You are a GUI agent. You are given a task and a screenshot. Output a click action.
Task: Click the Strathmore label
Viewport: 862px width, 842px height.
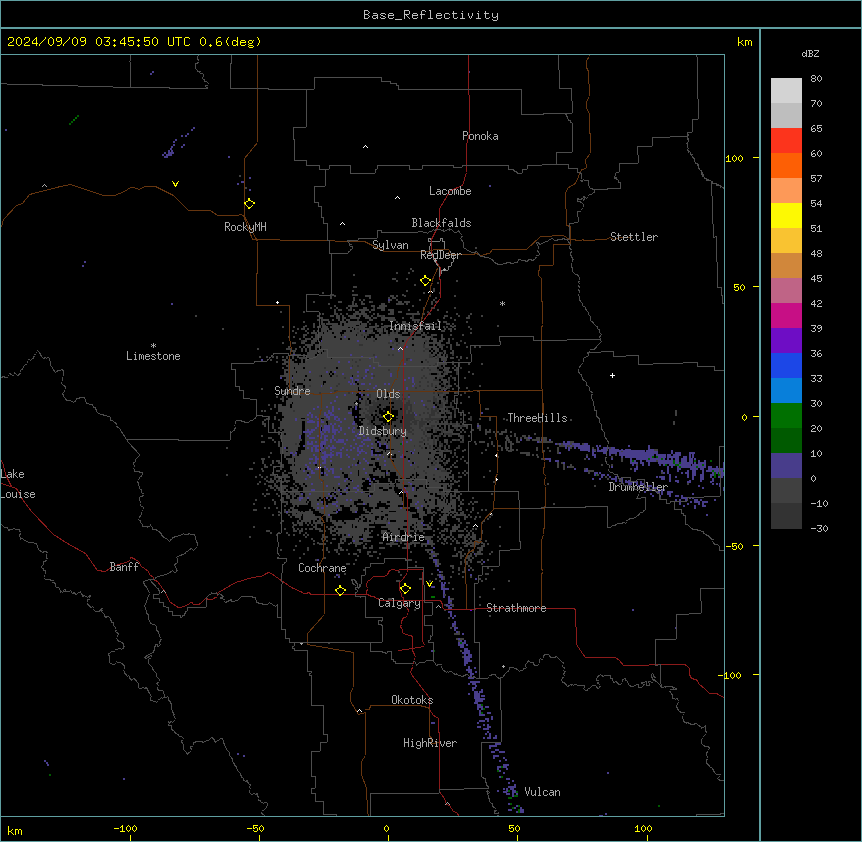516,608
